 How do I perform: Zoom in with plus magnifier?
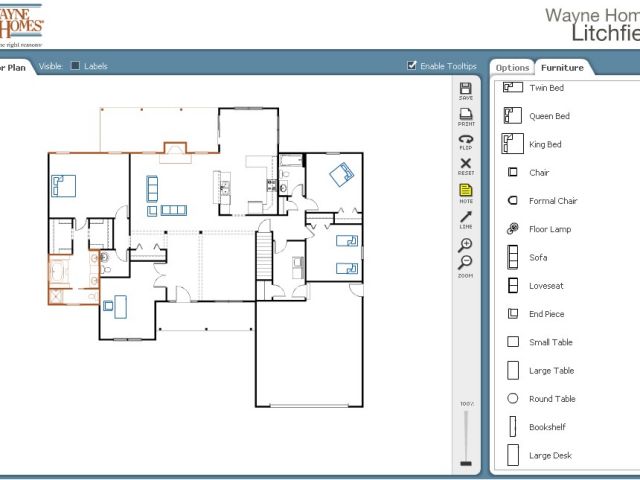[x=466, y=244]
